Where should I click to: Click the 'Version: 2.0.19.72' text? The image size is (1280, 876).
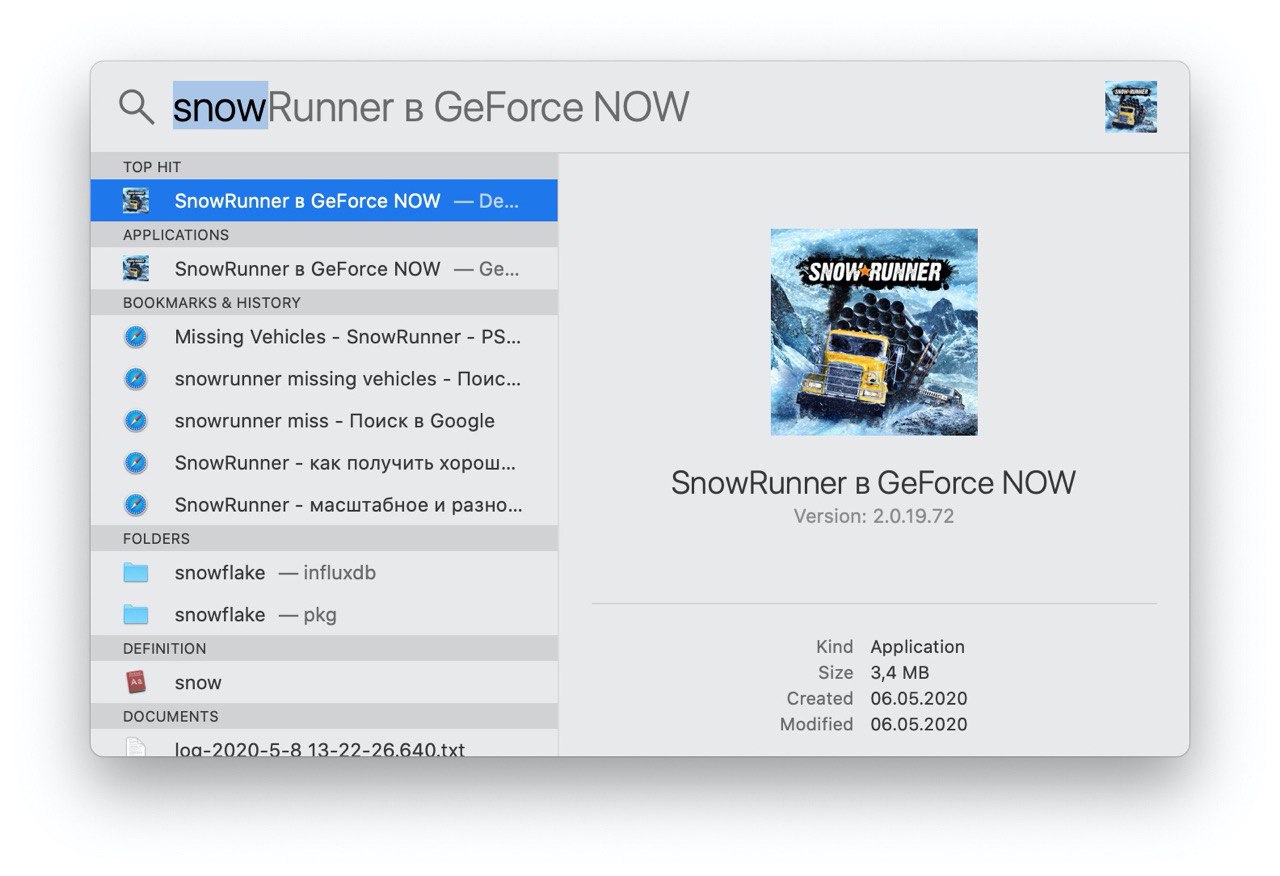coord(874,517)
